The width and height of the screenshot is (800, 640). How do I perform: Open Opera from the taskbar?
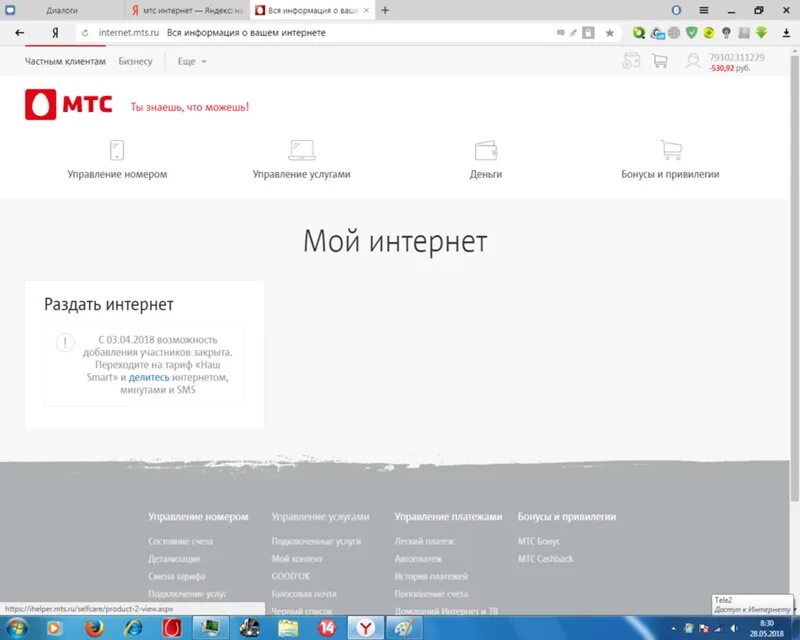click(x=172, y=628)
